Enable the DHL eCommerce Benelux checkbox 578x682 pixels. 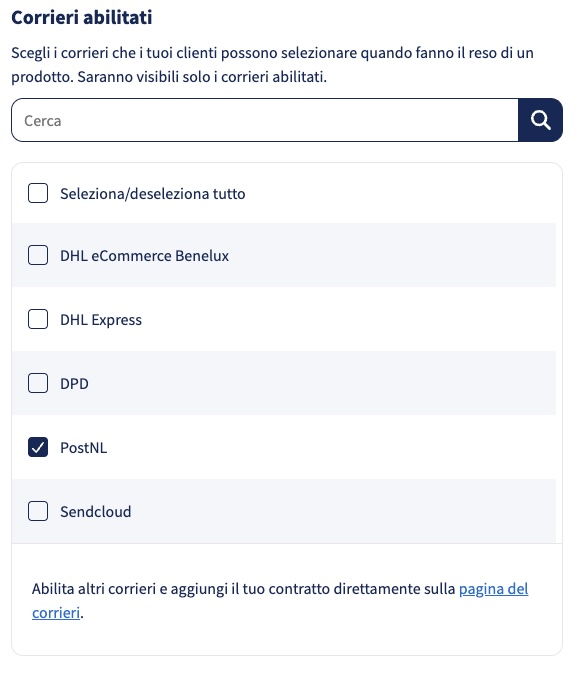pos(38,255)
